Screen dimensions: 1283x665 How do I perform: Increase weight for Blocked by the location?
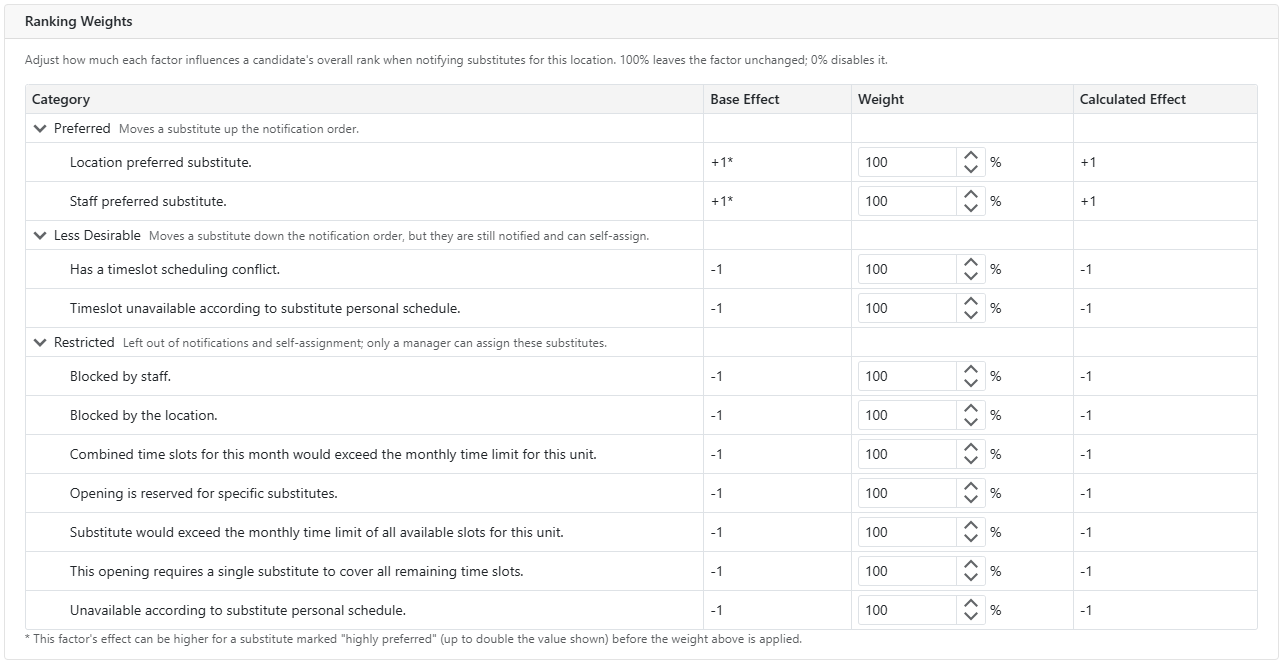(970, 409)
